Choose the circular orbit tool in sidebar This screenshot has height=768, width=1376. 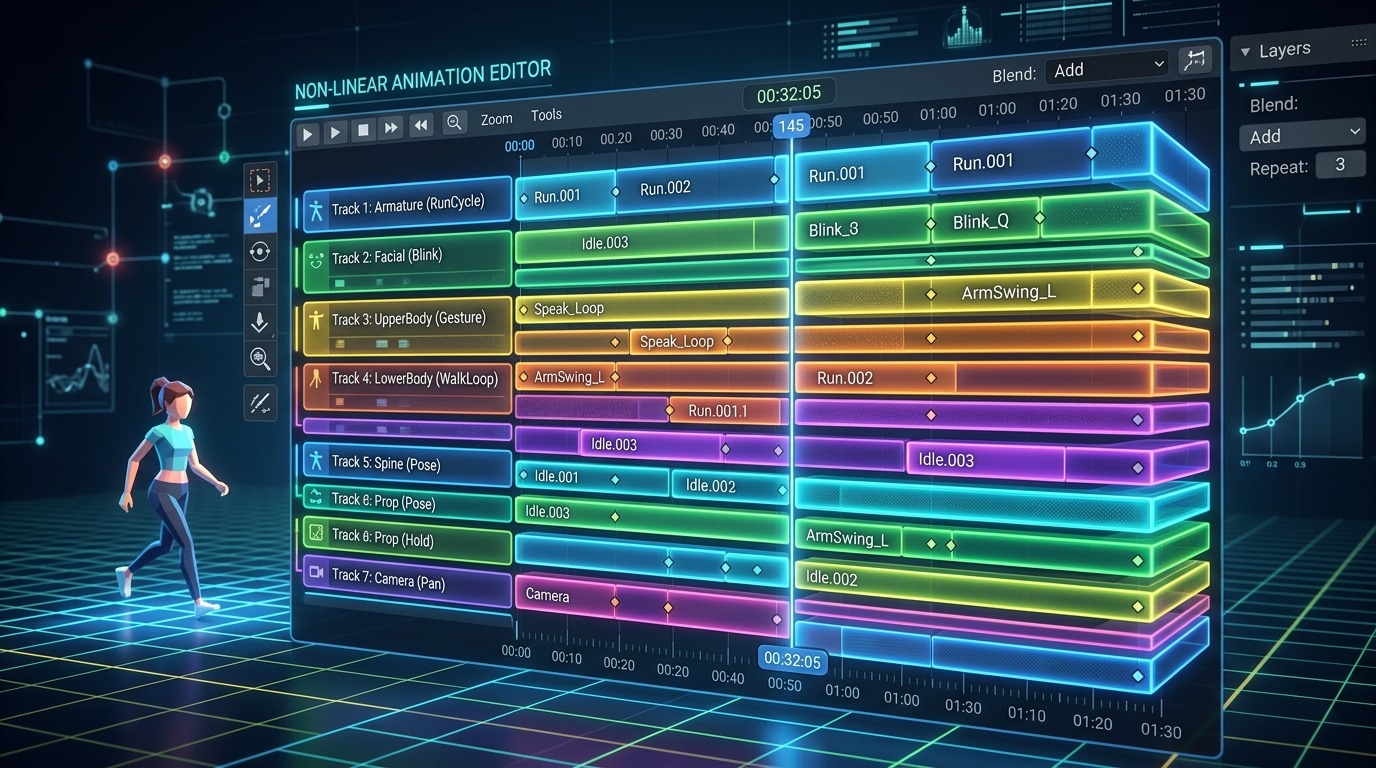[260, 252]
